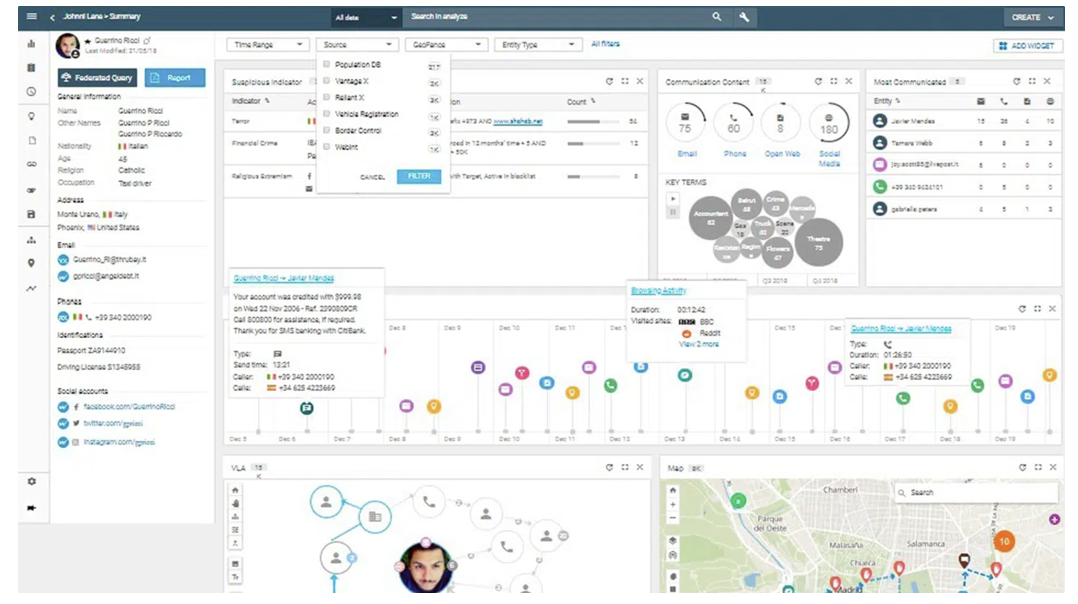1078x604 pixels.
Task: Open the CREATE dropdown
Action: (x=1033, y=17)
